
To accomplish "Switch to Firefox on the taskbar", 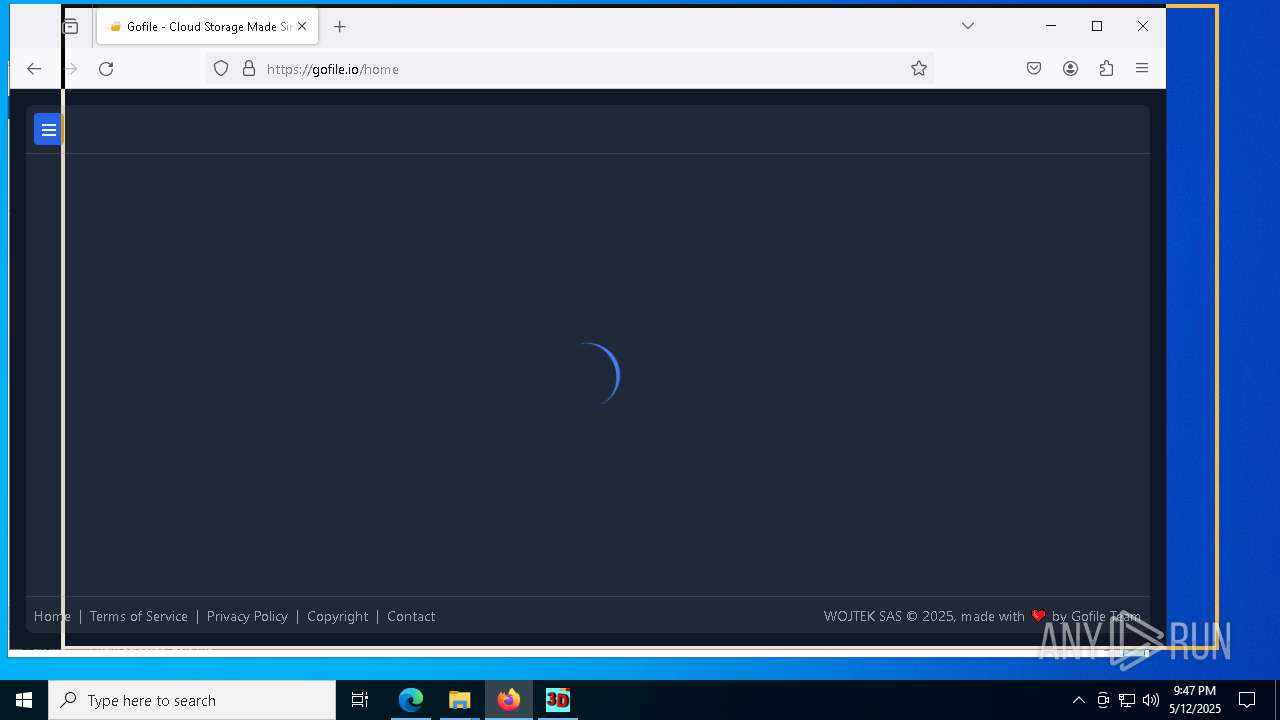I will [x=509, y=700].
